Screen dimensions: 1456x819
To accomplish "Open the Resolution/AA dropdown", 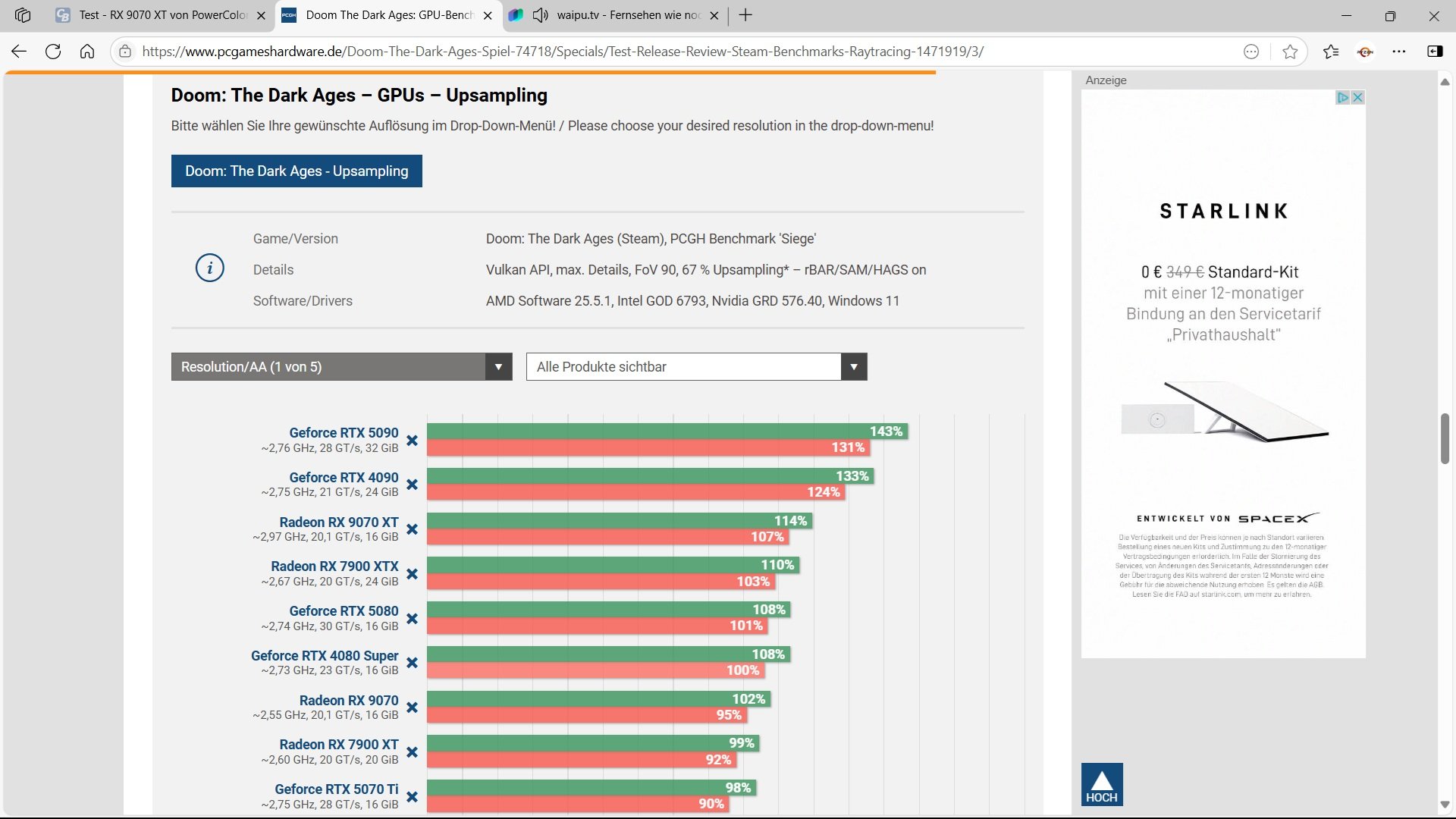I will [341, 367].
